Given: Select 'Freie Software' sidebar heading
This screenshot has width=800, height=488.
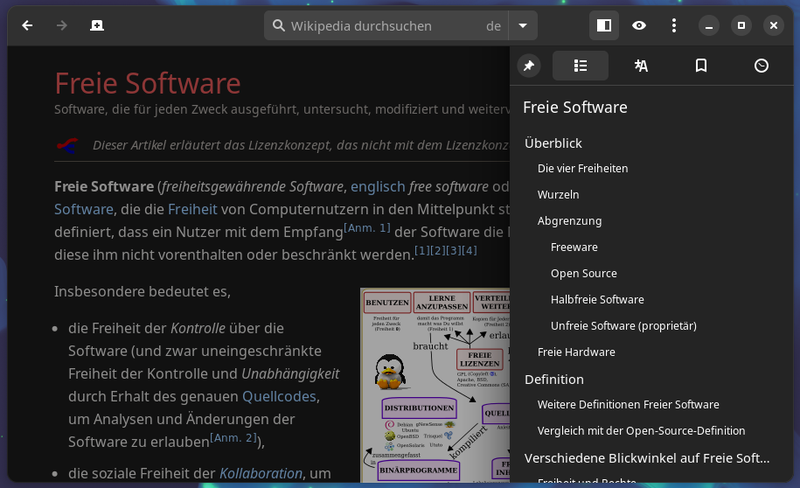Looking at the screenshot, I should [x=575, y=107].
